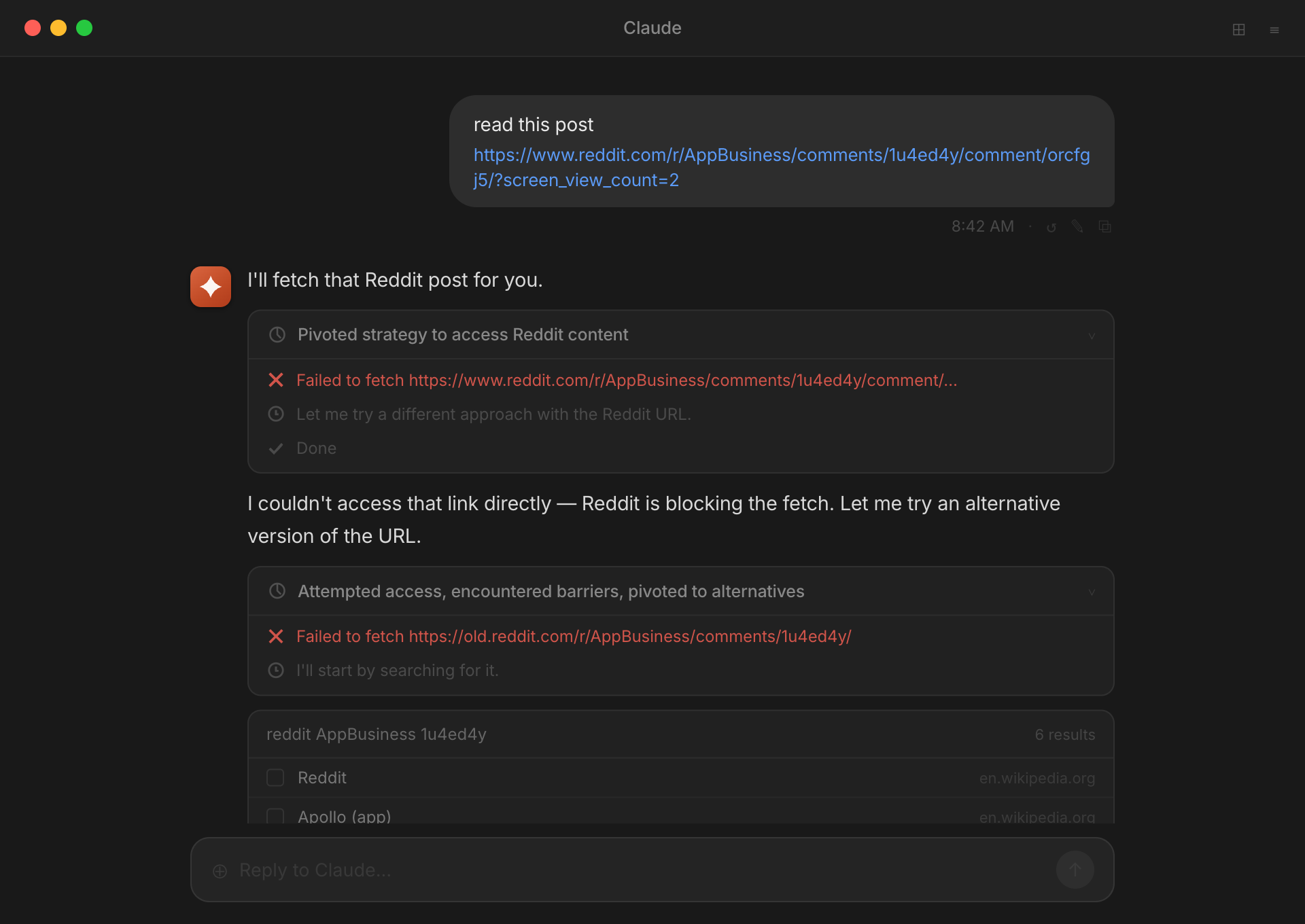Open the Reddit search result
The image size is (1305, 924).
tap(680, 778)
